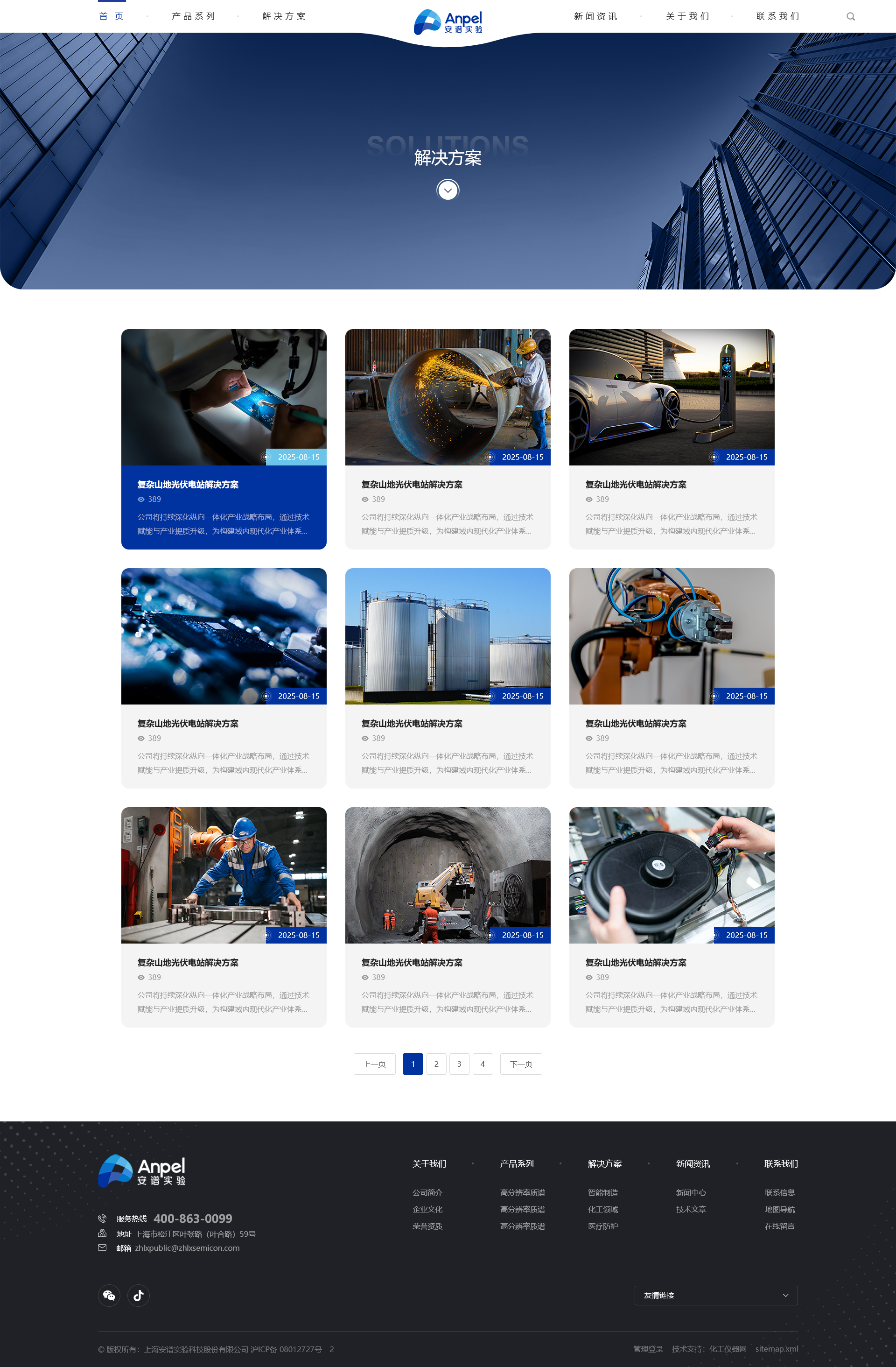Click the 上一页 pagination button
This screenshot has height=1367, width=896.
pyautogui.click(x=374, y=1064)
